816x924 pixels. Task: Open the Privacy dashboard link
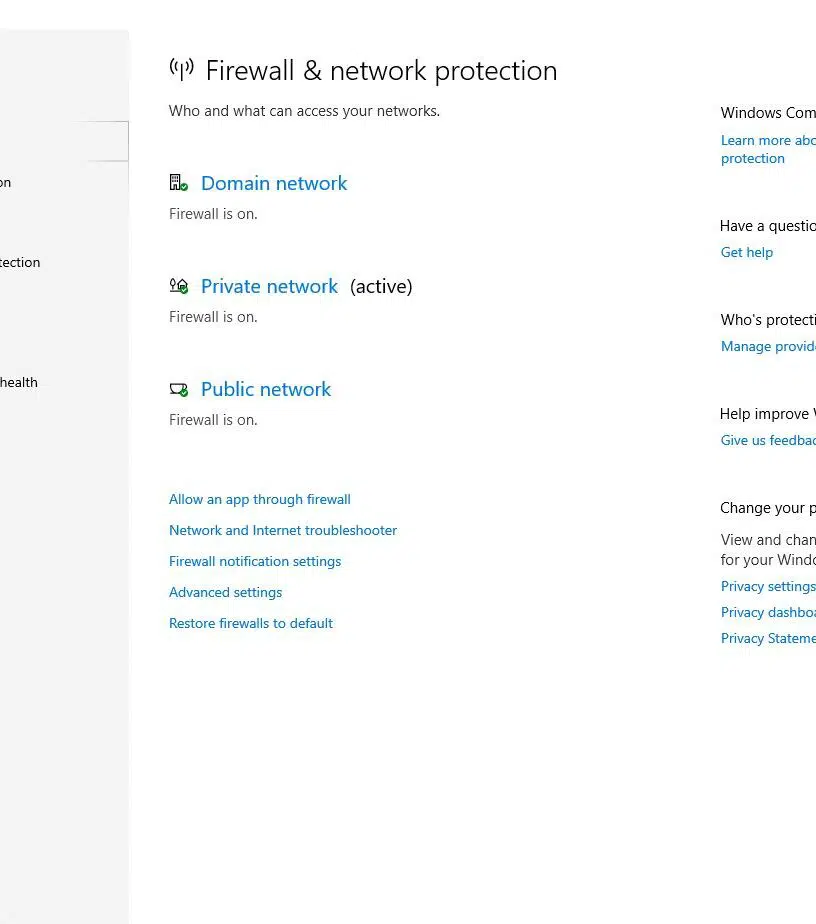pos(768,612)
